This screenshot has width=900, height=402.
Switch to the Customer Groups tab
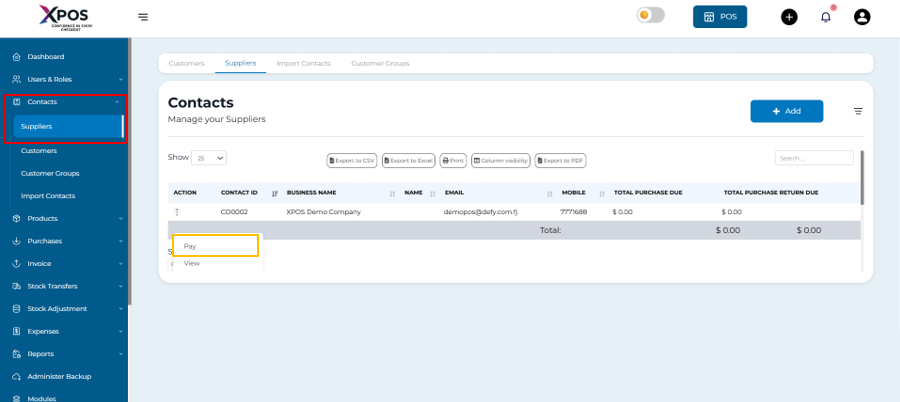[380, 63]
